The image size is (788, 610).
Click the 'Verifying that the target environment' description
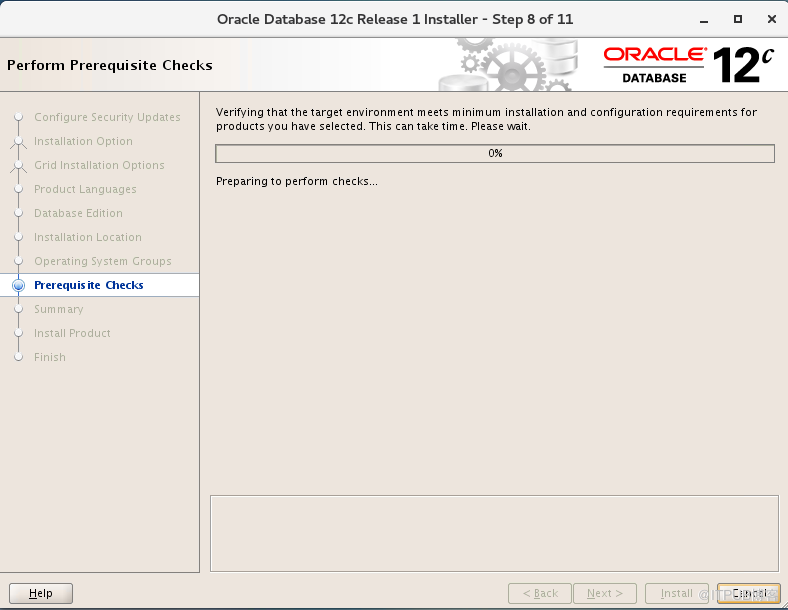coord(486,119)
